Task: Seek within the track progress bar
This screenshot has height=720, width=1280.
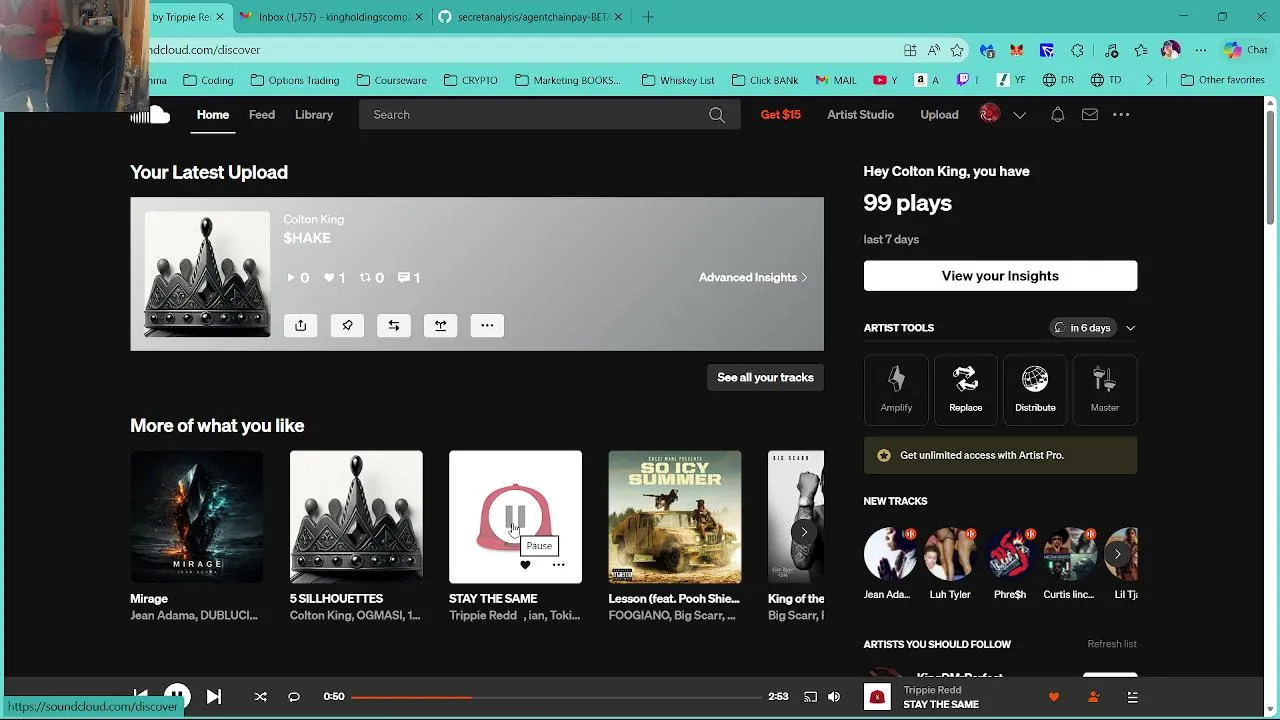Action: [557, 697]
